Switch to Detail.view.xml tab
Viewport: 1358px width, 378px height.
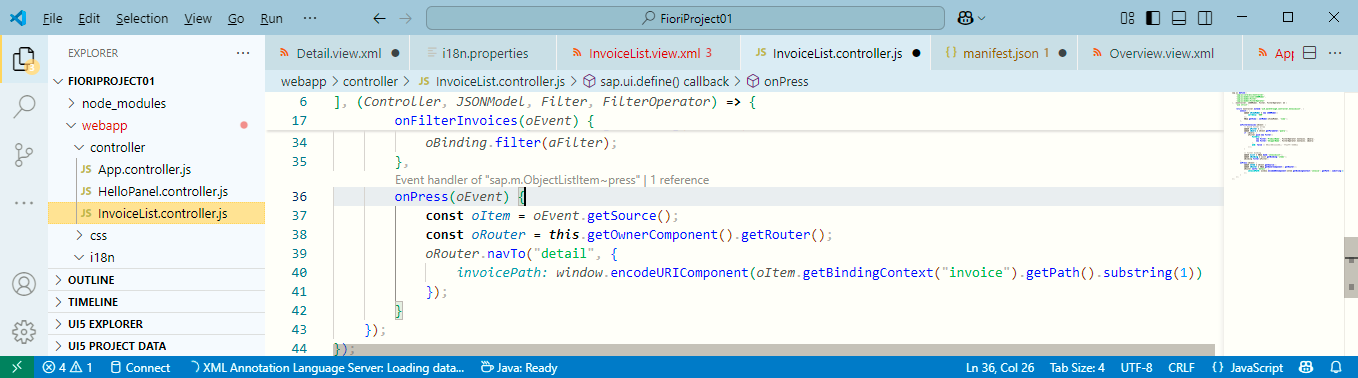tap(339, 53)
